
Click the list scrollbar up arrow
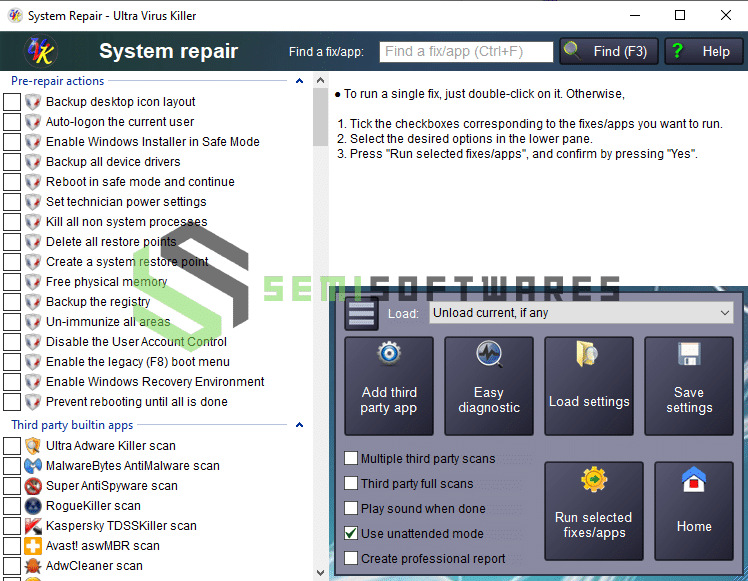coord(321,80)
